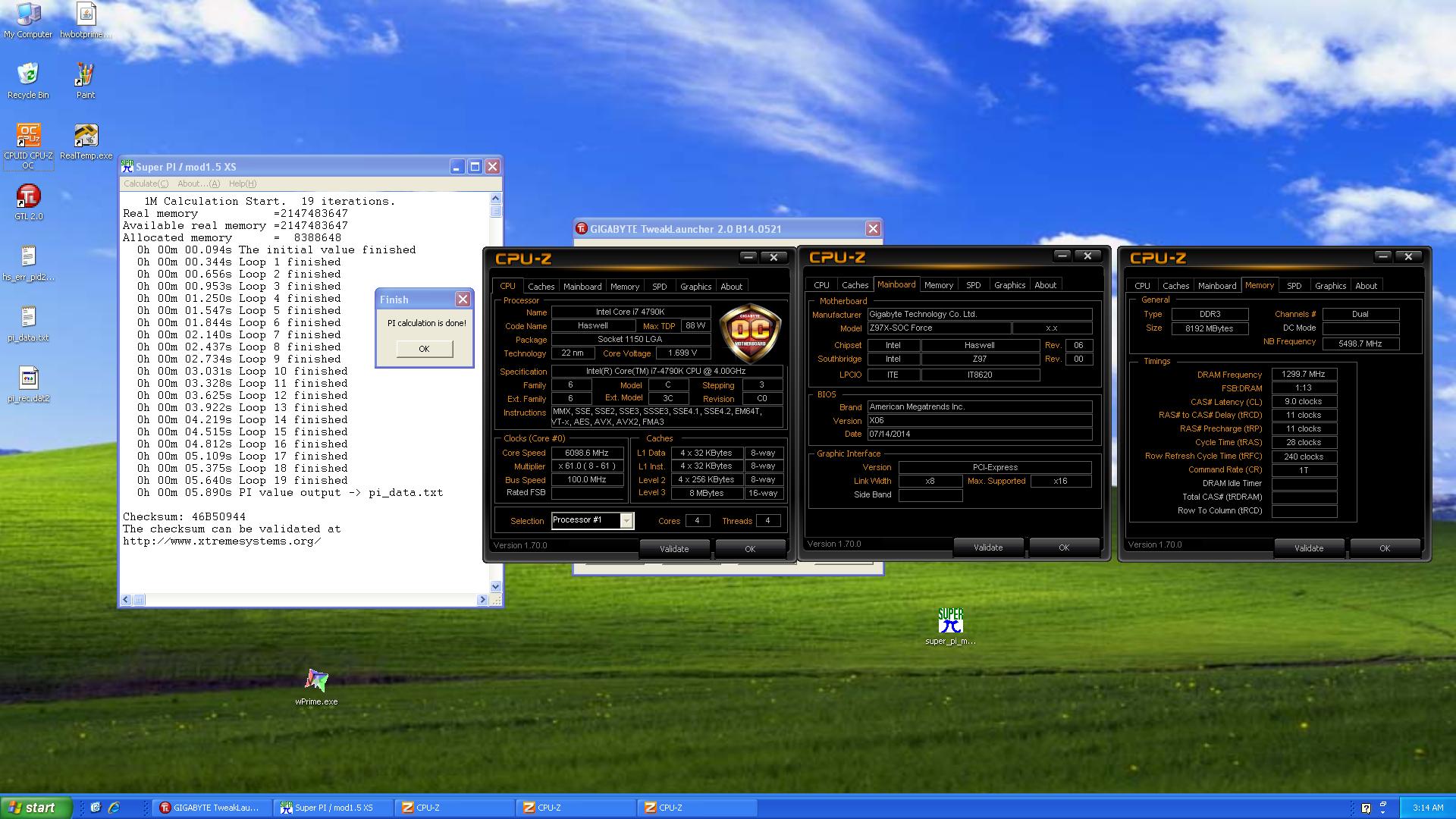Click the taskbar clock showing 3:14 AM
This screenshot has width=1456, height=819.
tap(1428, 808)
